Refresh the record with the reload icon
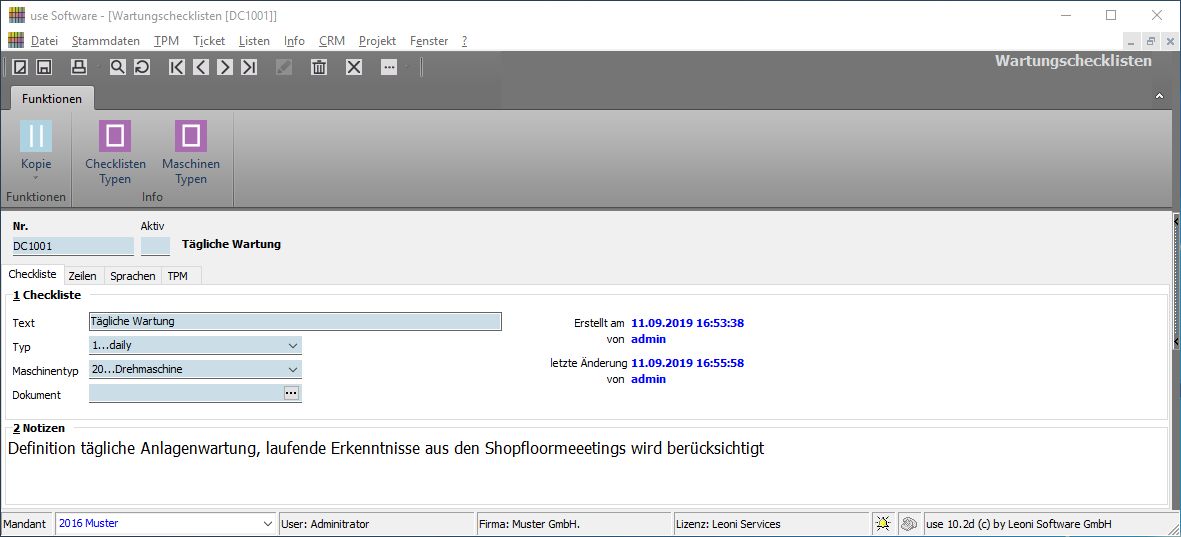Image resolution: width=1181 pixels, height=537 pixels. point(142,67)
